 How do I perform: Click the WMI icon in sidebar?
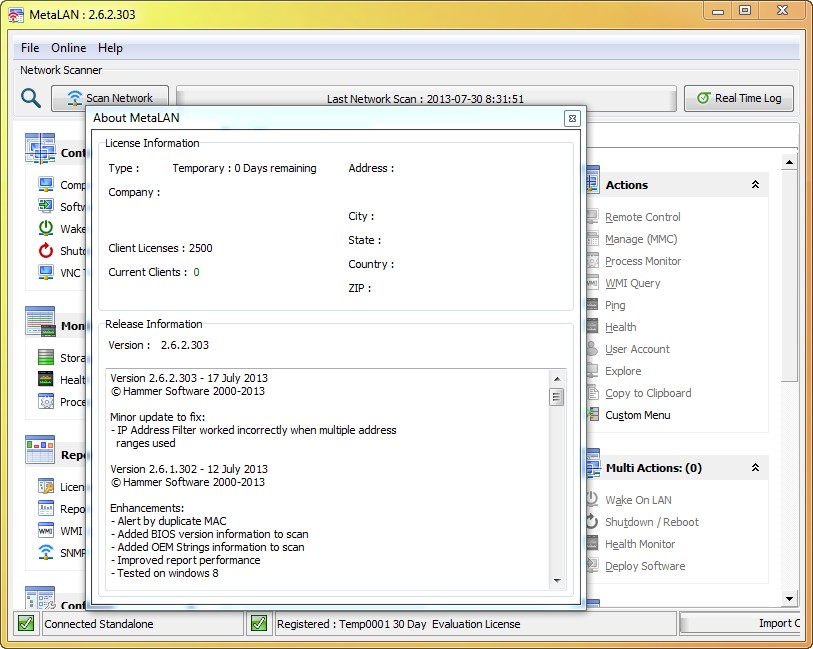tap(46, 530)
